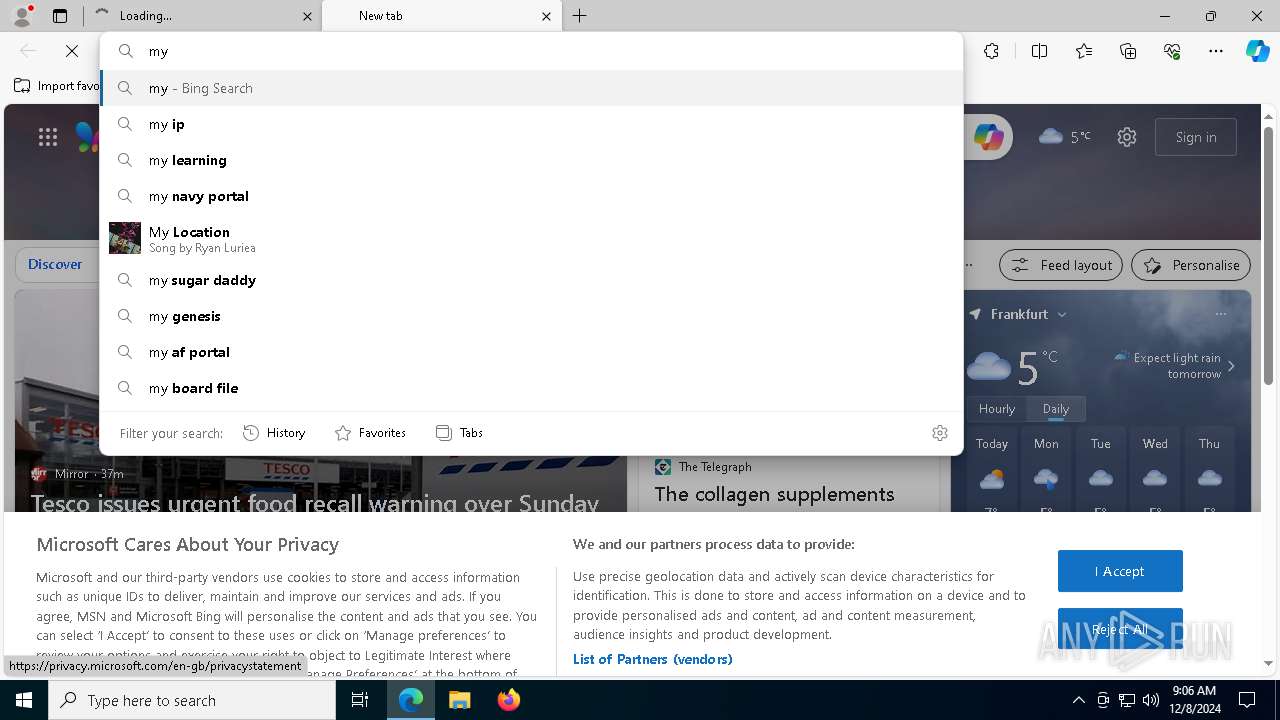Open the Tesco food recall article
The image size is (1280, 720).
(315, 503)
